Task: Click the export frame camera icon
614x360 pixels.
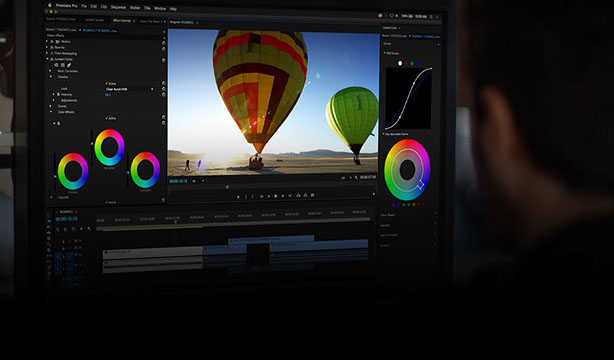Action: click(312, 195)
